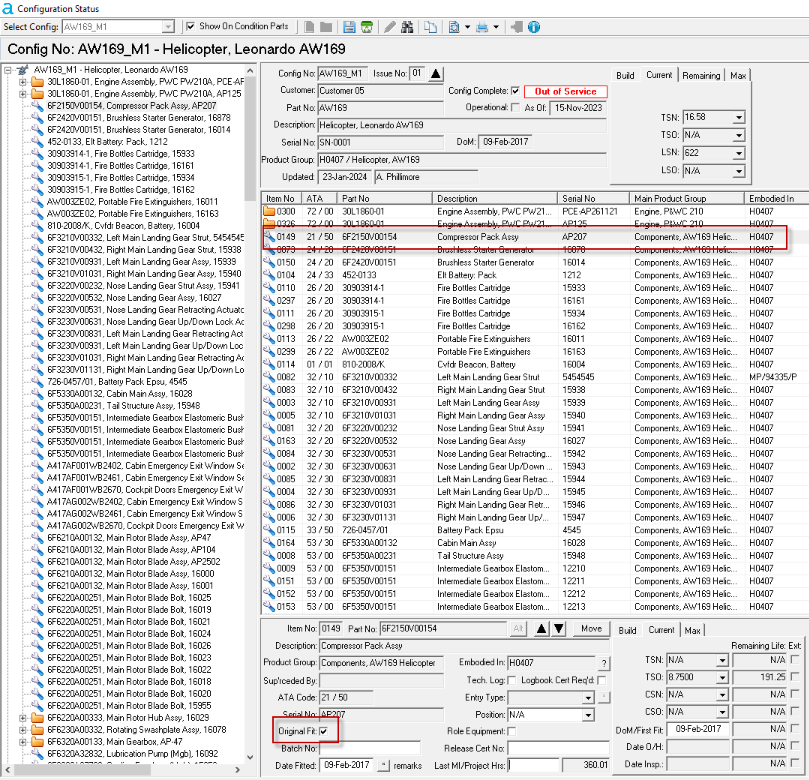The image size is (809, 780).
Task: Switch to the Remaining tab
Action: pyautogui.click(x=701, y=75)
